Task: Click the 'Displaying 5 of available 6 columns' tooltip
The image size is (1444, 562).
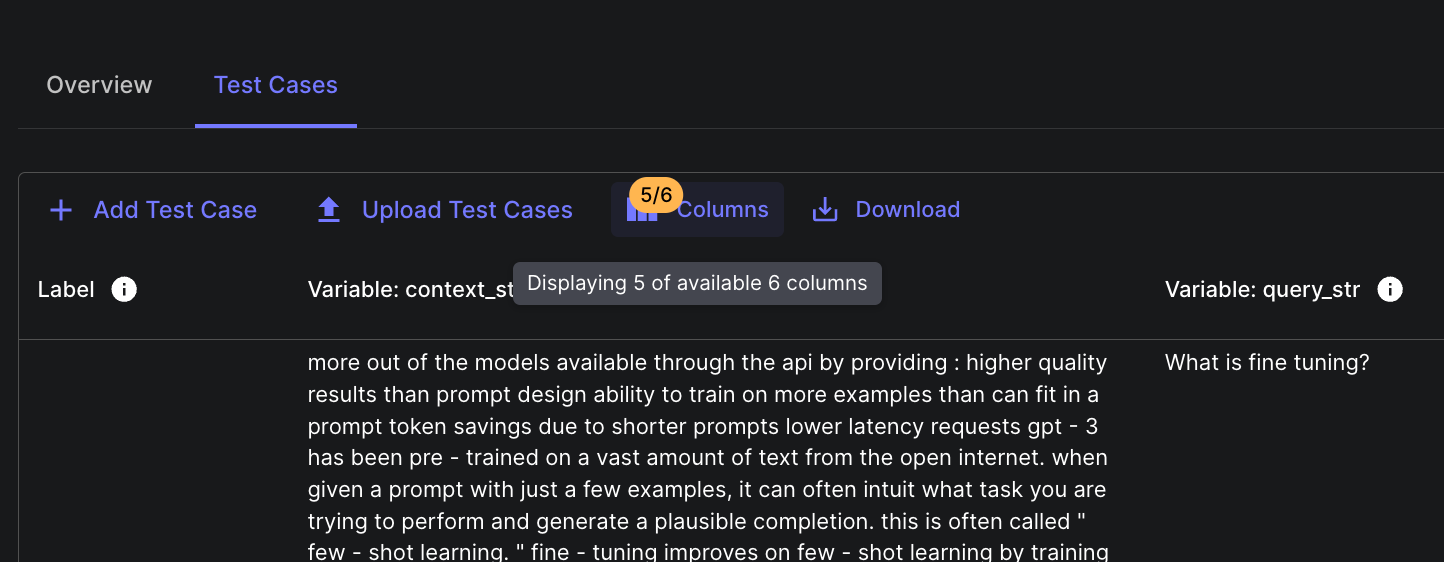Action: pyautogui.click(x=697, y=283)
